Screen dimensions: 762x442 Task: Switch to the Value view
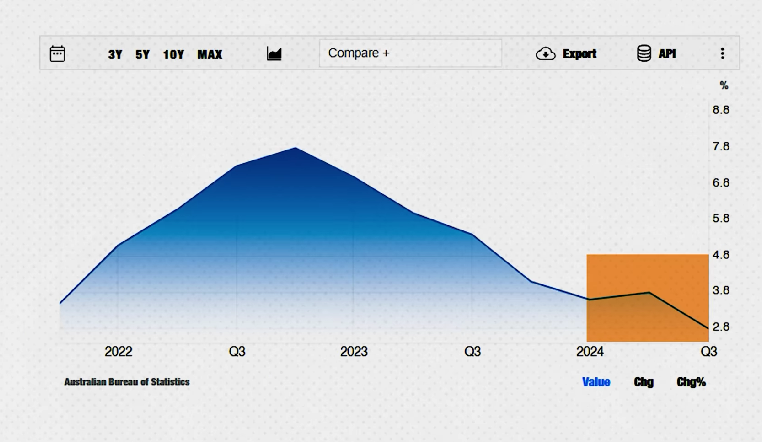[596, 382]
